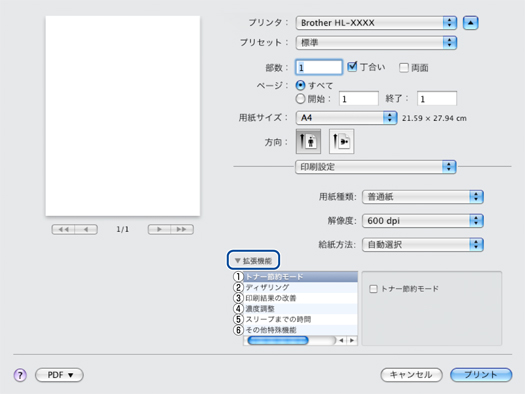This screenshot has width=525, height=394.
Task: Select トナー節約モード in the list
Action: pyautogui.click(x=300, y=277)
